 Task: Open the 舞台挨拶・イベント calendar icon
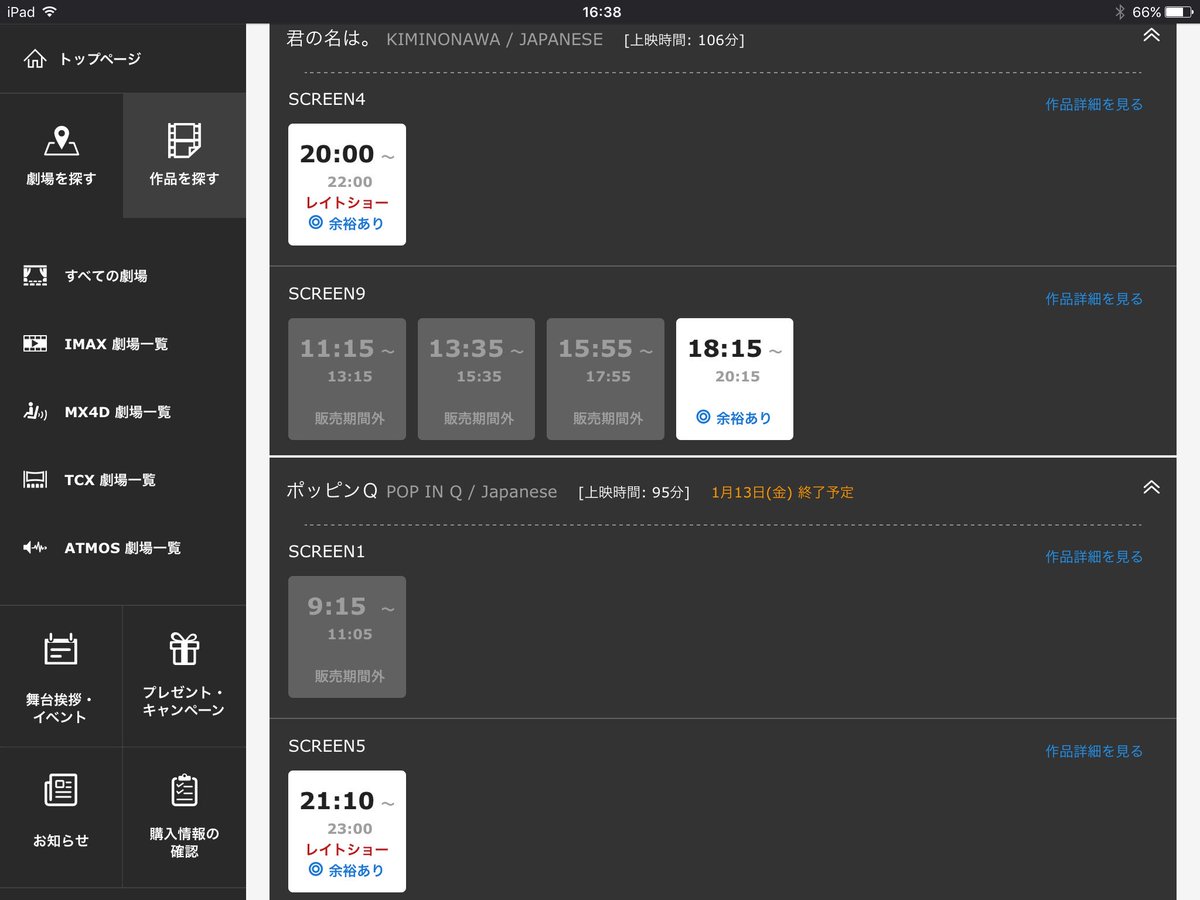[x=61, y=650]
